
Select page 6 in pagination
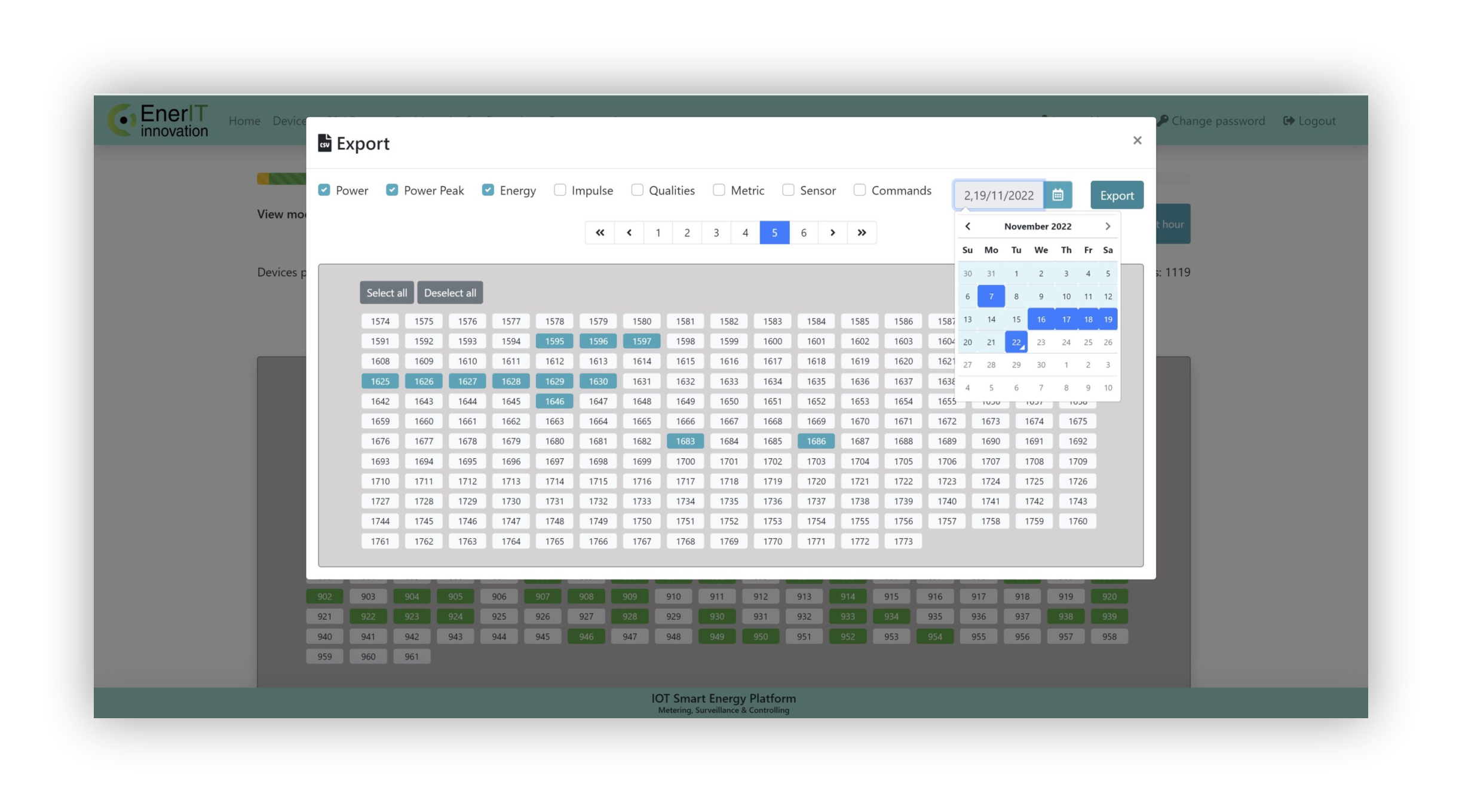(804, 232)
